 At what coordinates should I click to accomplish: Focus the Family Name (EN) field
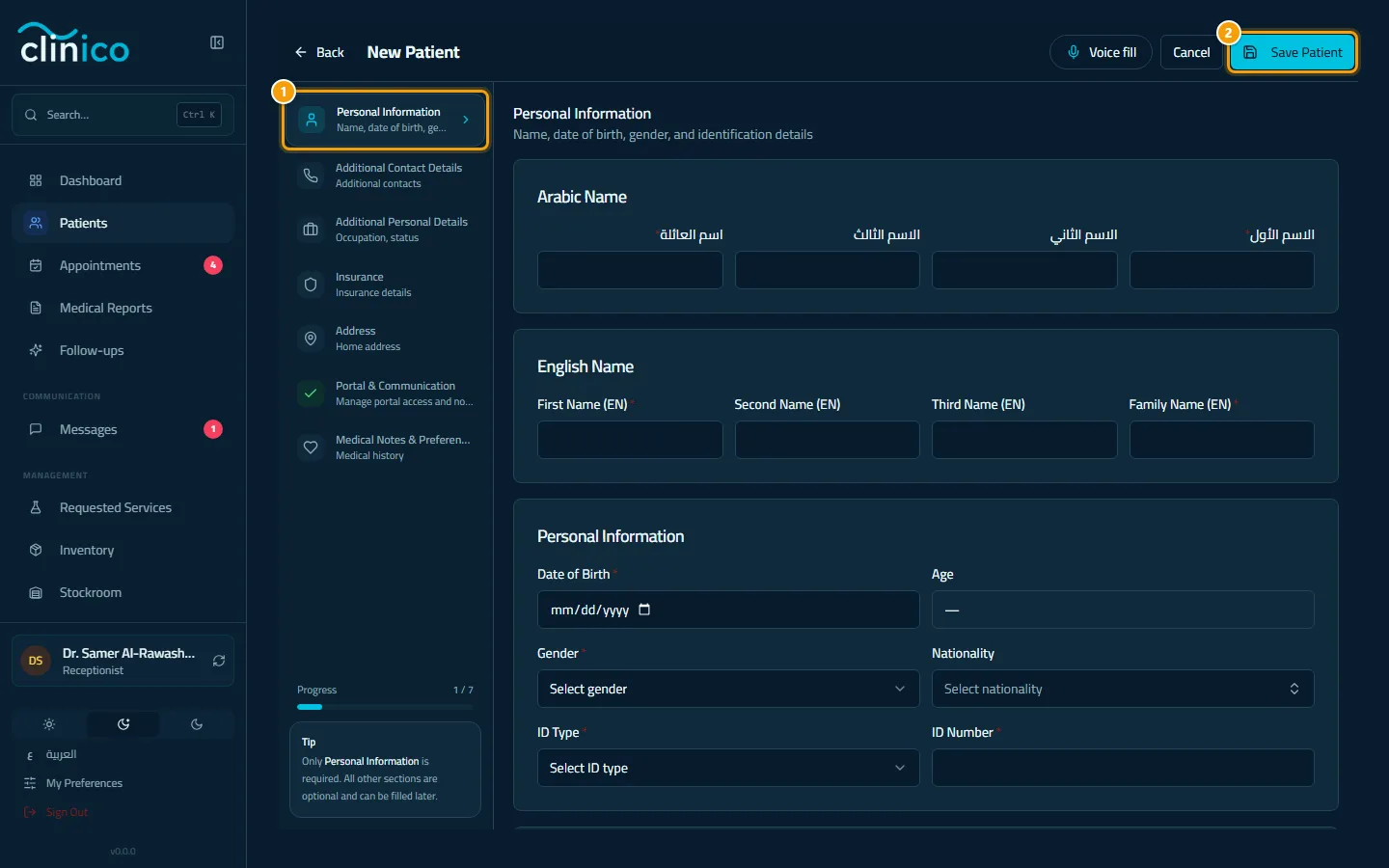(1221, 440)
